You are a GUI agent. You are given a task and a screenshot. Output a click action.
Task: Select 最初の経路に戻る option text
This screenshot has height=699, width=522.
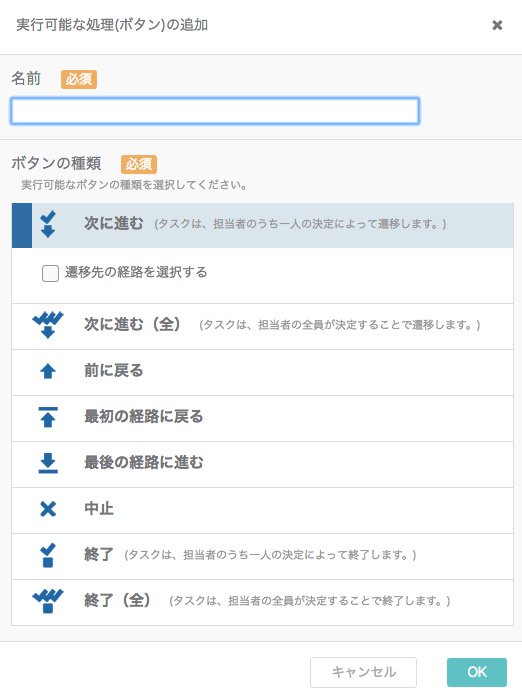click(x=144, y=416)
